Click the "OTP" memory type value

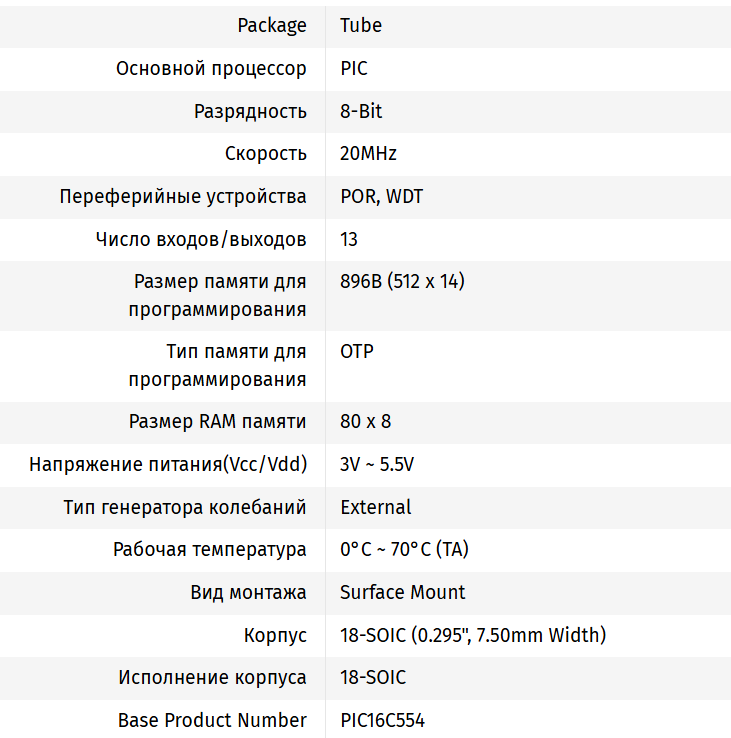[x=357, y=352]
